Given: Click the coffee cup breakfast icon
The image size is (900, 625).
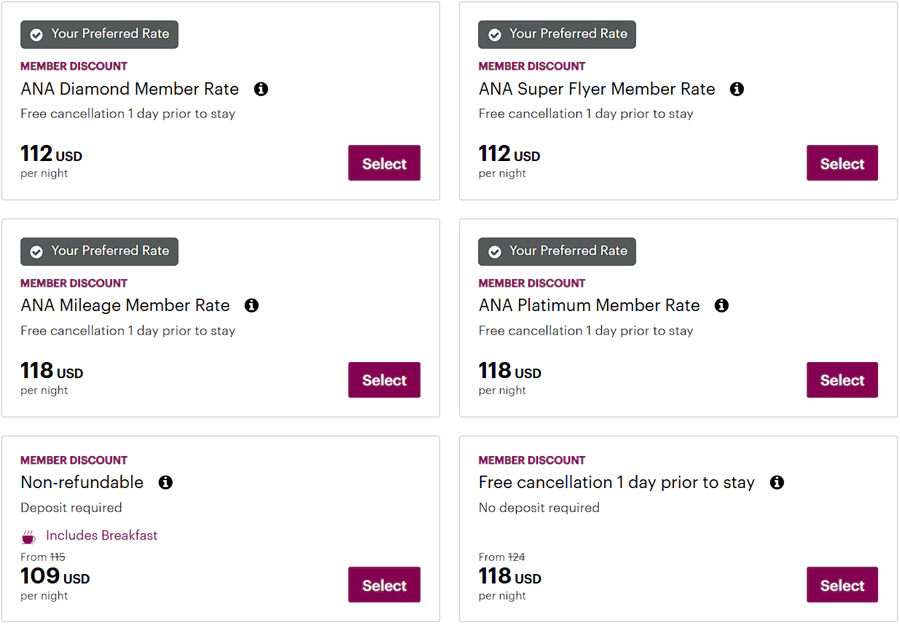Looking at the screenshot, I should [27, 535].
